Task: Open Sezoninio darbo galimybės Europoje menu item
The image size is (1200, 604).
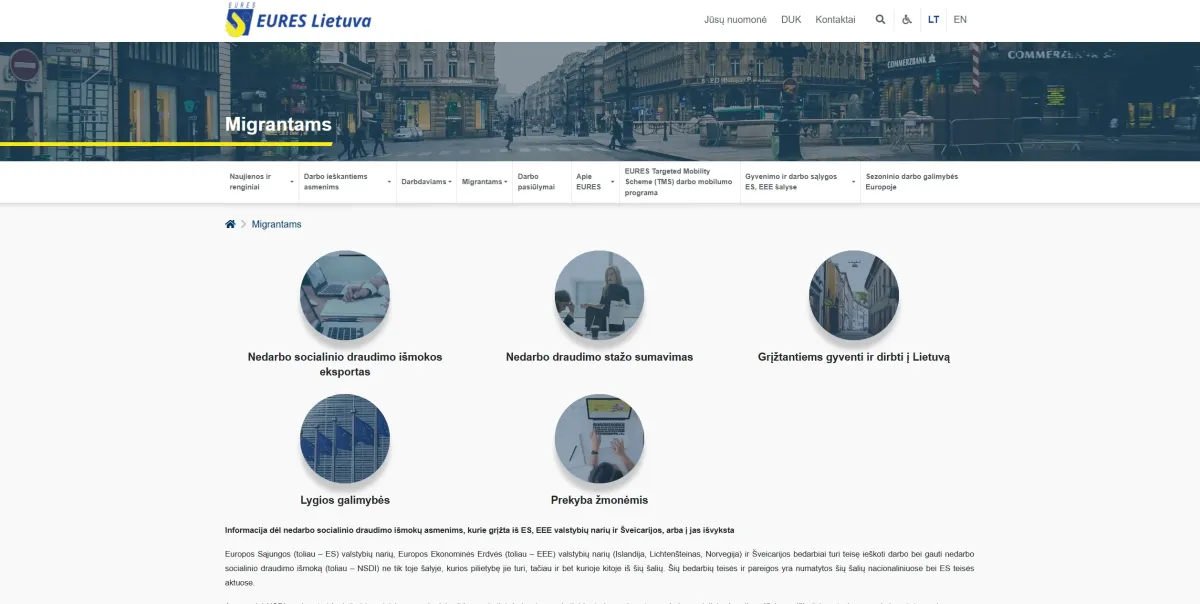Action: click(911, 182)
